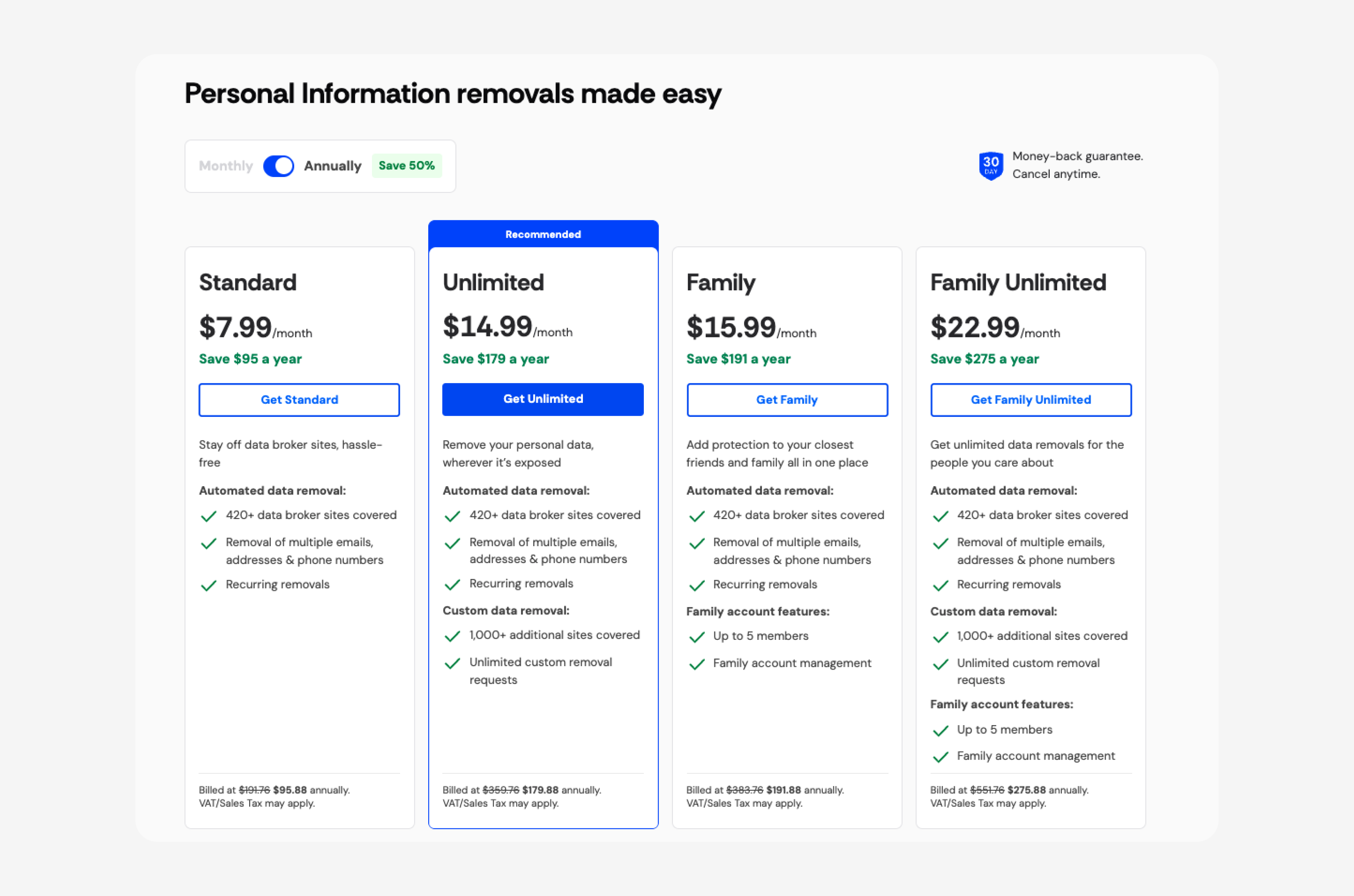Click Save $179 a year text

[x=496, y=359]
